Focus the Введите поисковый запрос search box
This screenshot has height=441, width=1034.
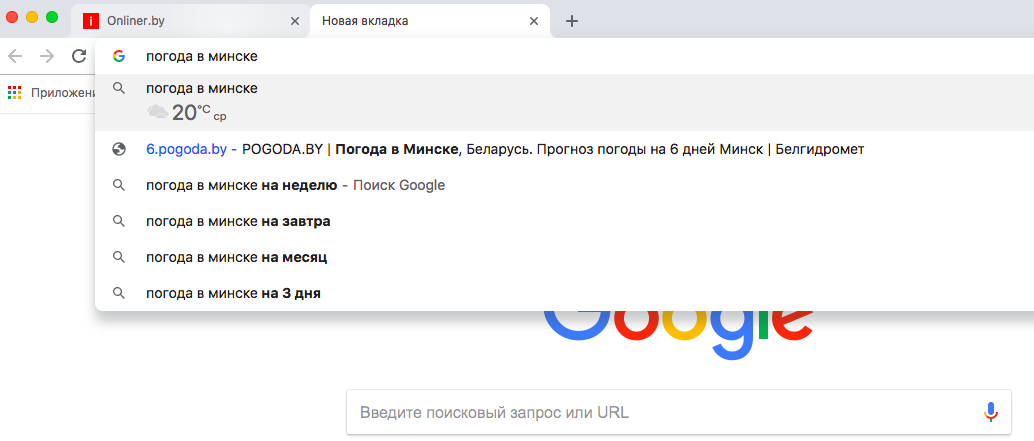[x=679, y=413]
